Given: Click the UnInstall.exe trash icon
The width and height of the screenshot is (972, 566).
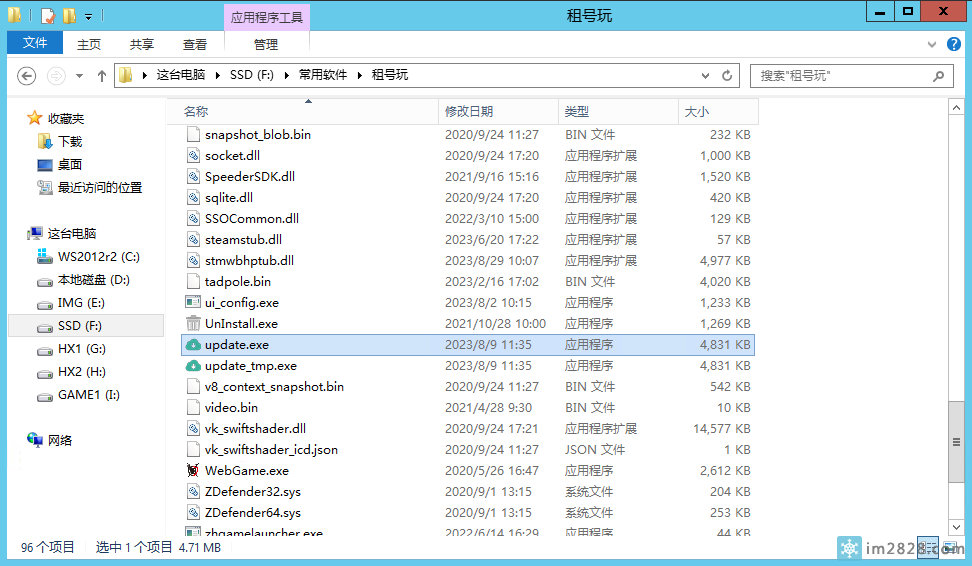Looking at the screenshot, I should (193, 324).
